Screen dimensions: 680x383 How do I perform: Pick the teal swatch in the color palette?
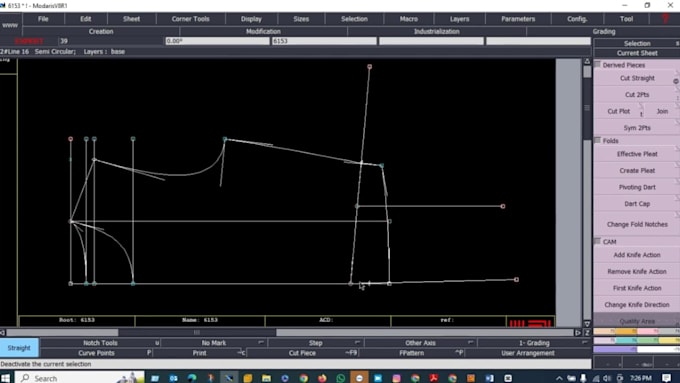[x=626, y=340]
